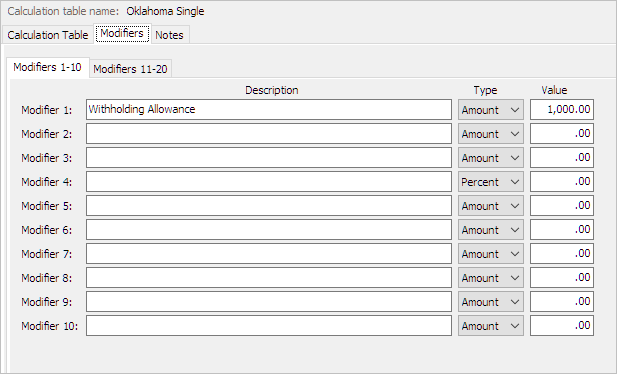This screenshot has height=374, width=617.
Task: Open the Modifier 2 Type combo box
Action: (491, 133)
